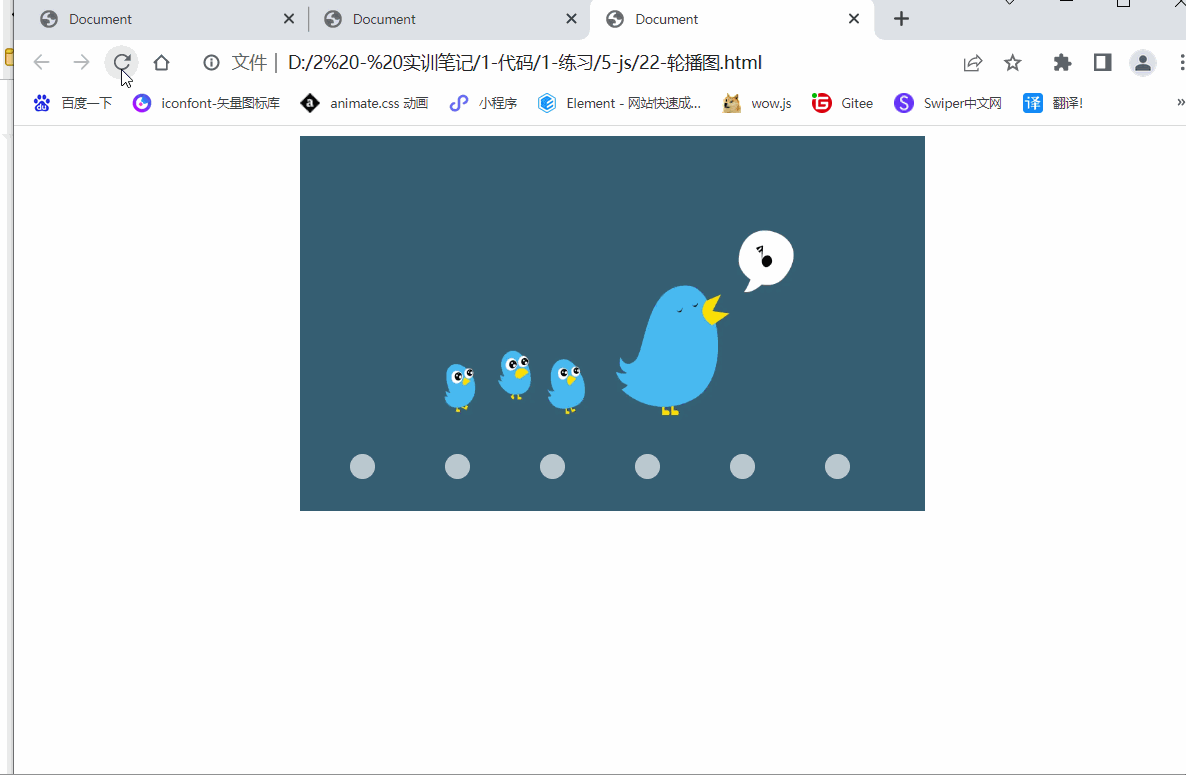Close the second Document tab
The image size is (1186, 775).
(572, 19)
